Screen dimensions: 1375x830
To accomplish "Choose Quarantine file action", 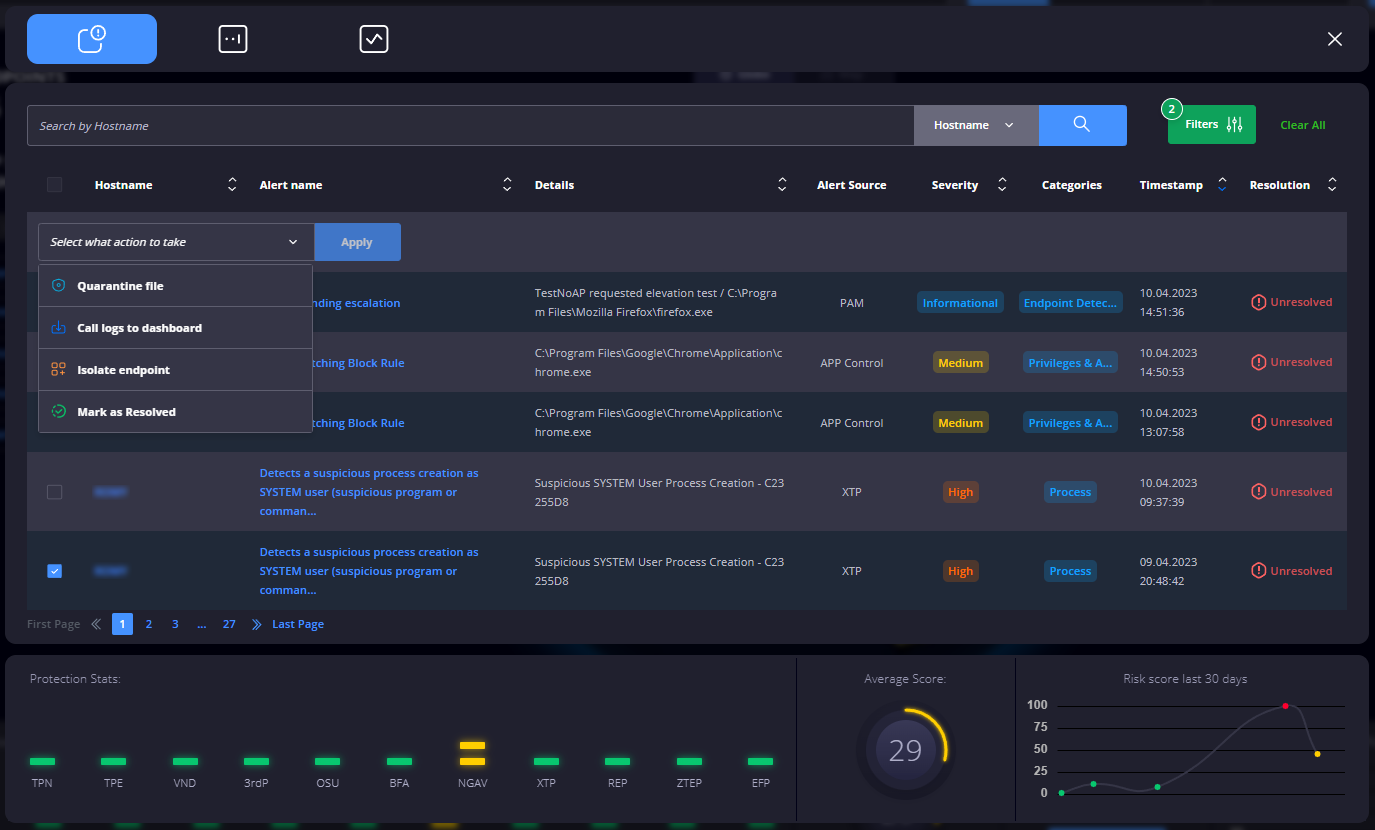I will [176, 286].
